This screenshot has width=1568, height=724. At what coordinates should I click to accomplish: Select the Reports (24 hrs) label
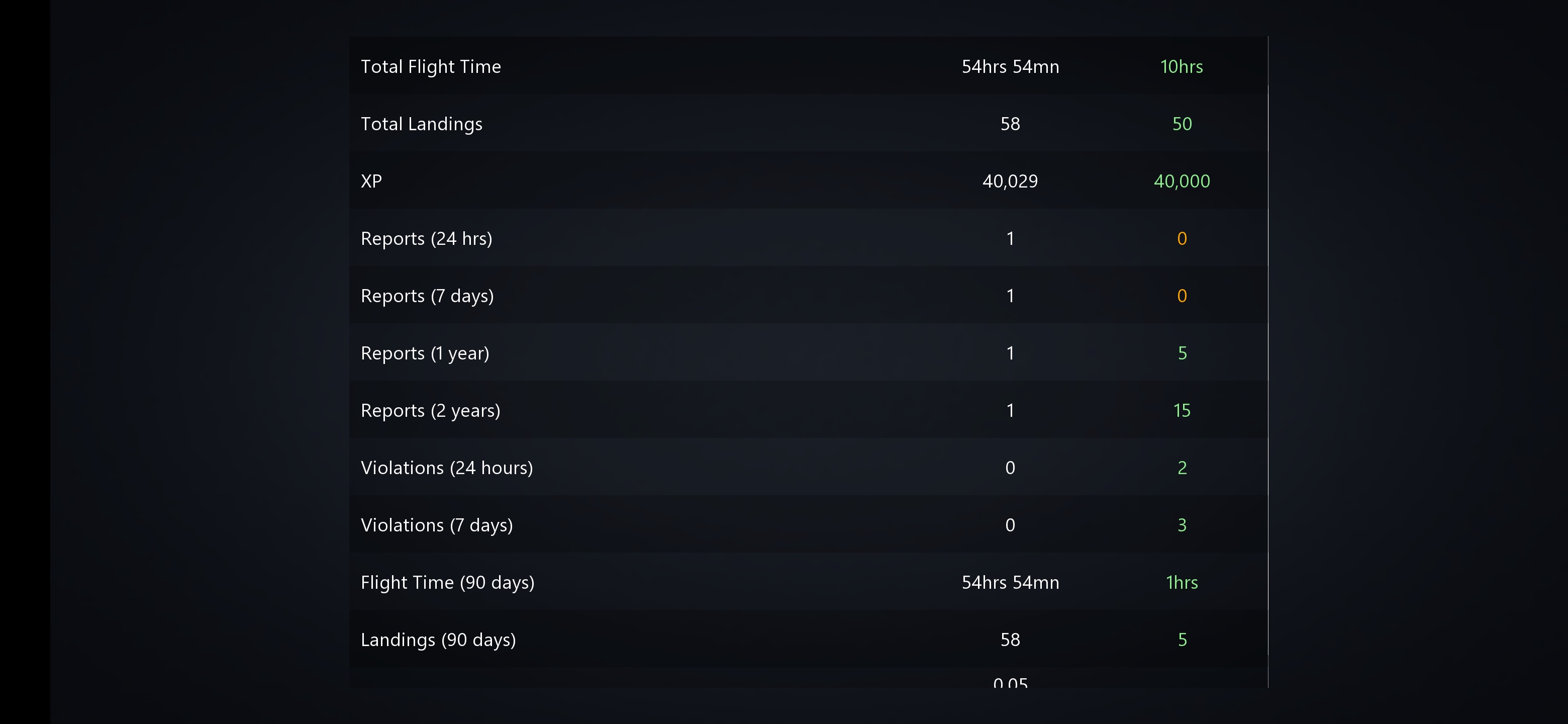426,238
